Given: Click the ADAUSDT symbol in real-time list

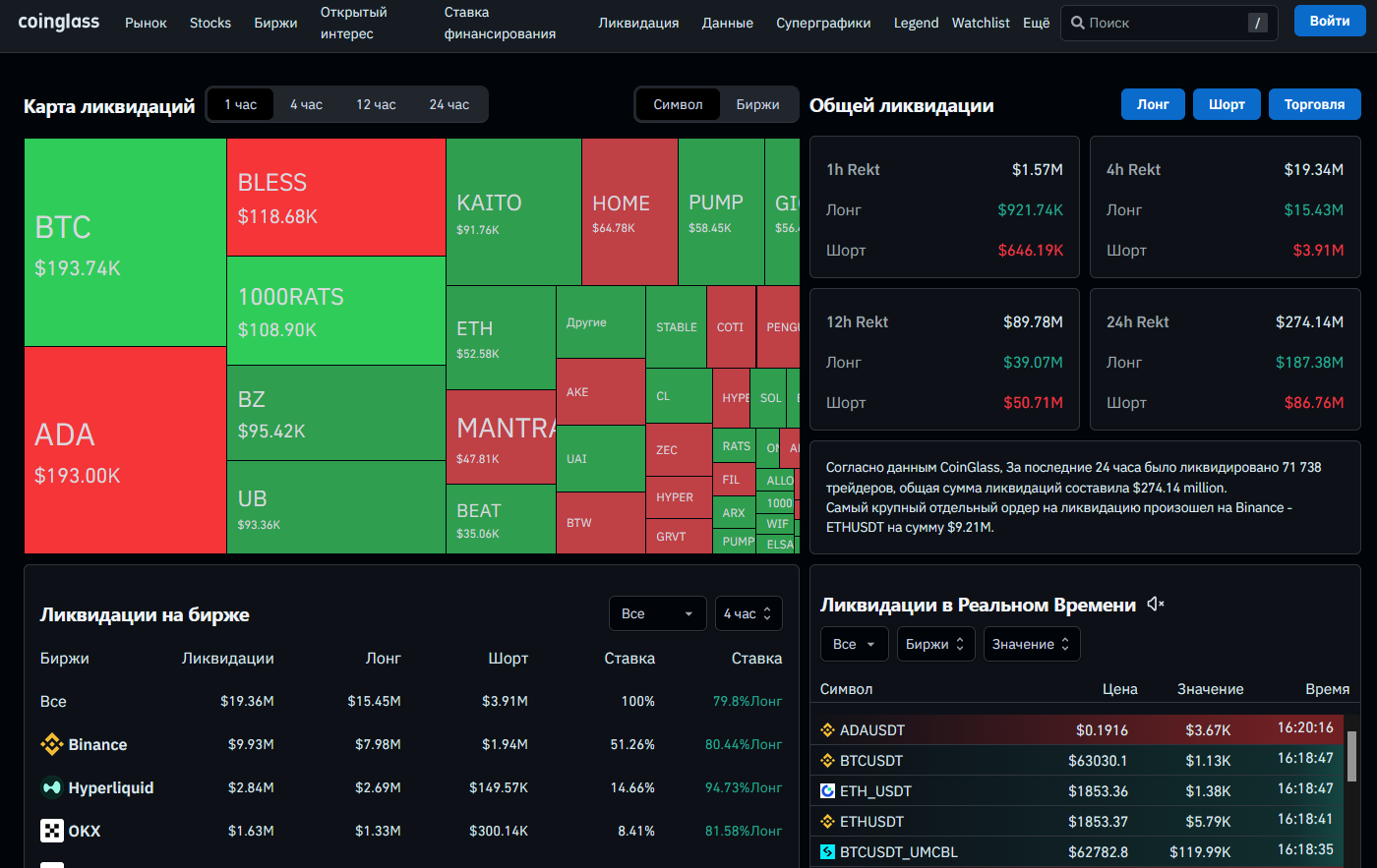Looking at the screenshot, I should pyautogui.click(x=872, y=730).
